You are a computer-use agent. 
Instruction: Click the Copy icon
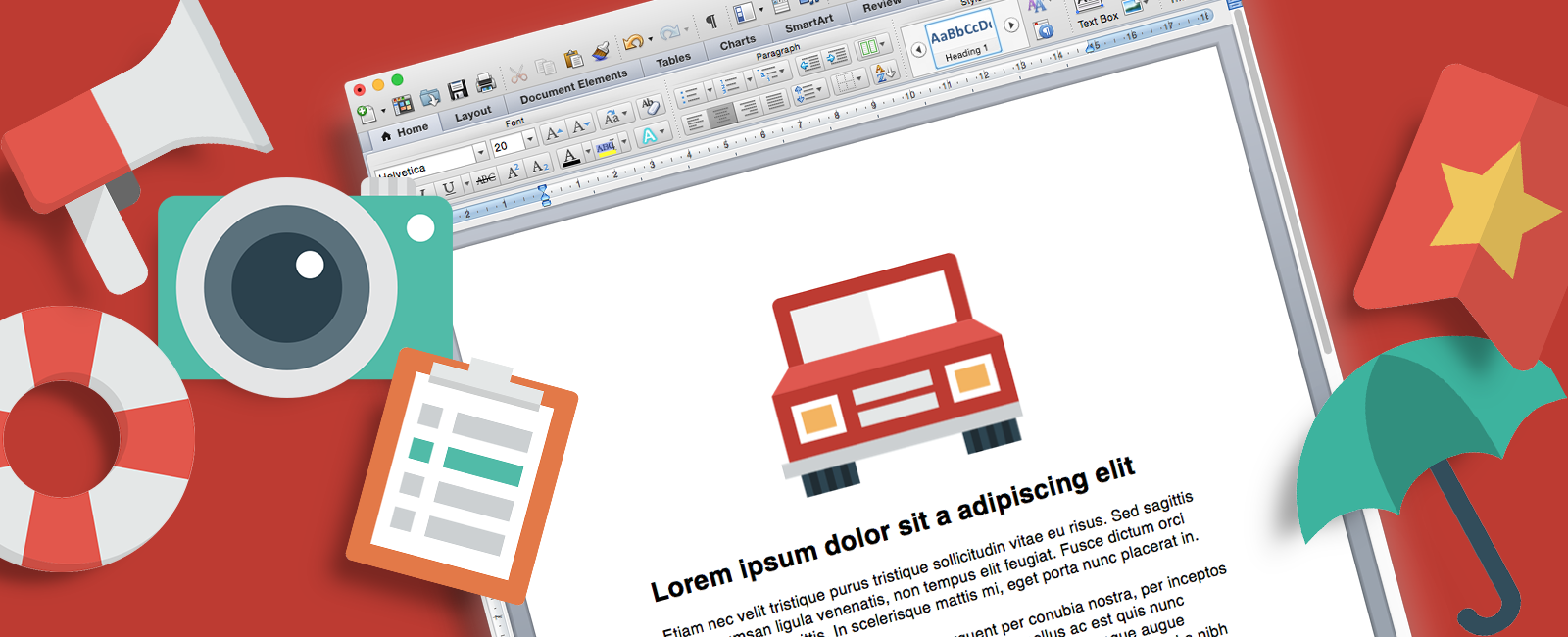tap(545, 67)
